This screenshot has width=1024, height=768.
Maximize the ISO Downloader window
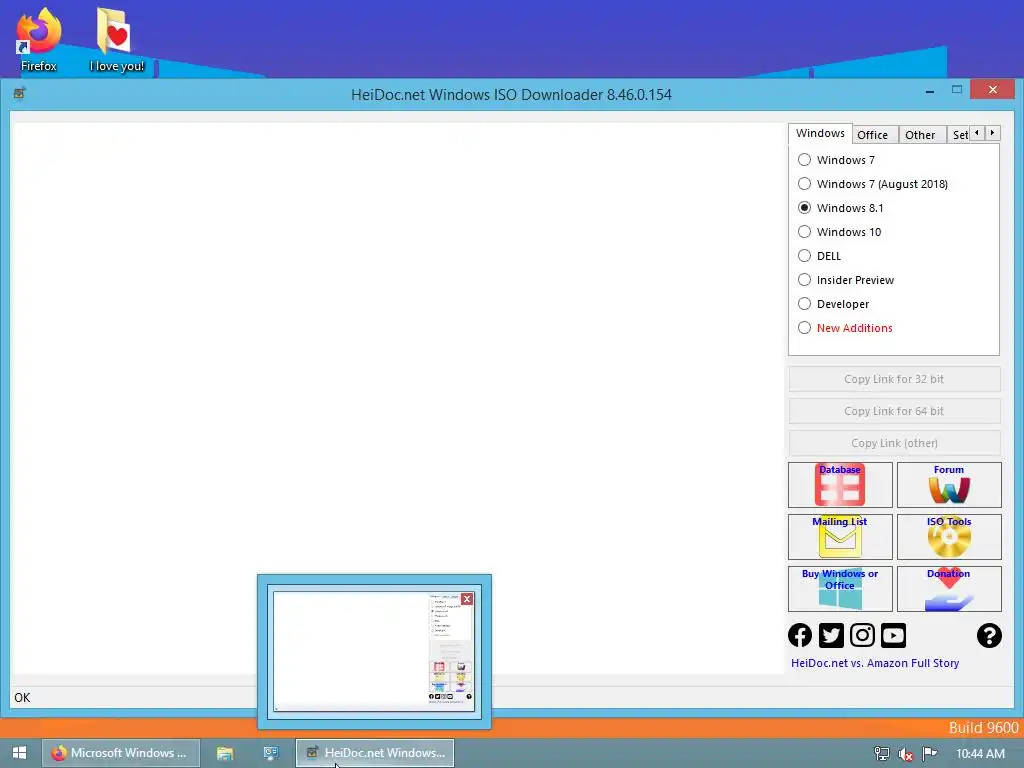pyautogui.click(x=957, y=90)
